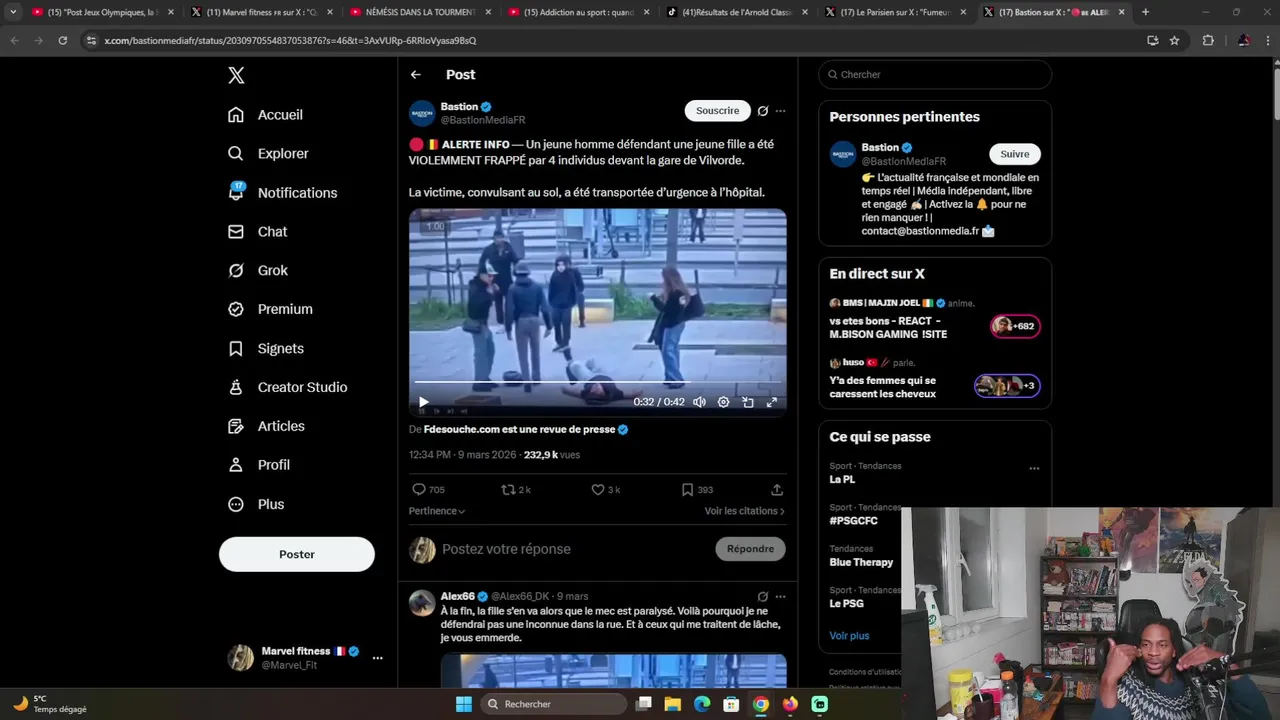Open the huso live space listing
Viewport: 1280px width, 720px height.
click(x=935, y=379)
